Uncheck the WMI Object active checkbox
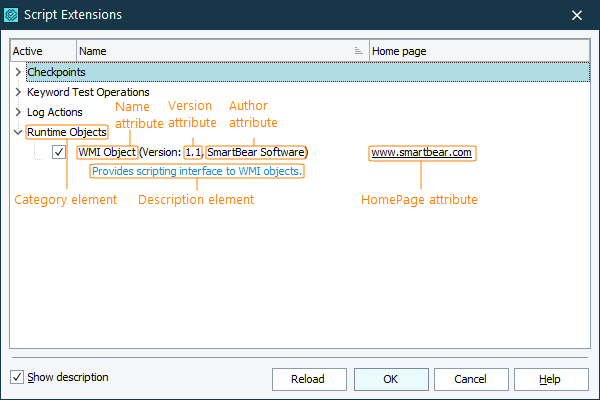This screenshot has width=600, height=400. (x=59, y=152)
